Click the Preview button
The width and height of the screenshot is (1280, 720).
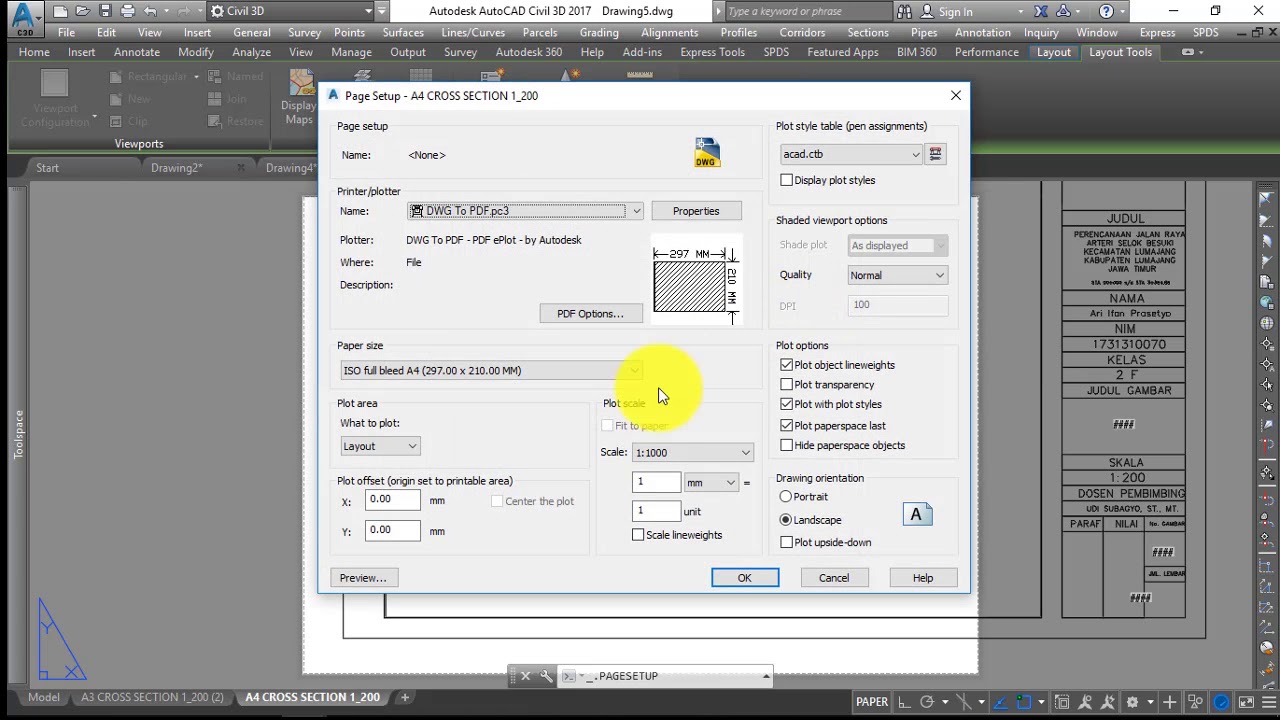(363, 578)
